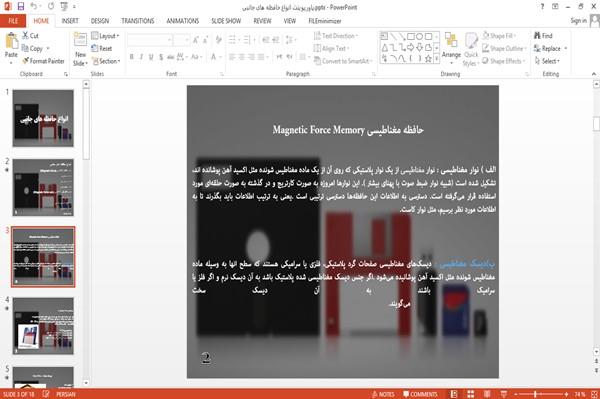This screenshot has width=600, height=399.
Task: Start slide show from status bar icon
Action: click(504, 394)
